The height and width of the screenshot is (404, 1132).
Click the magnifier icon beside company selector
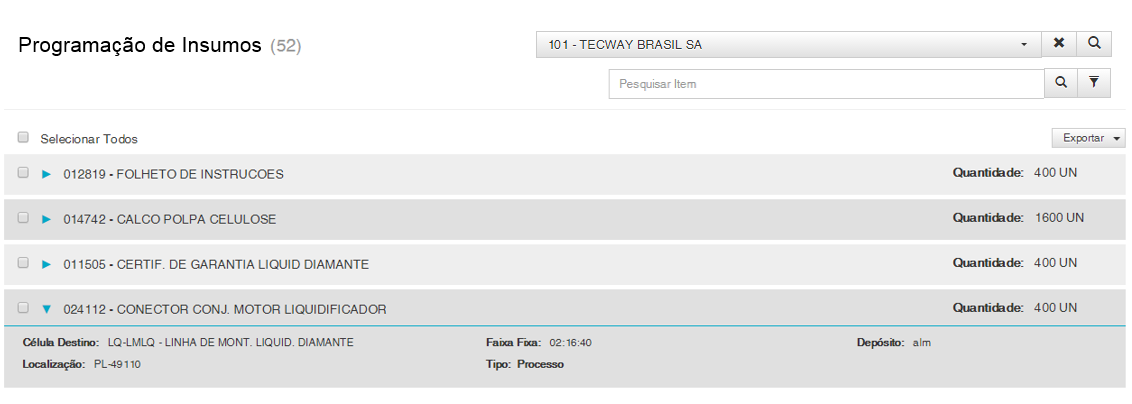coord(1094,44)
